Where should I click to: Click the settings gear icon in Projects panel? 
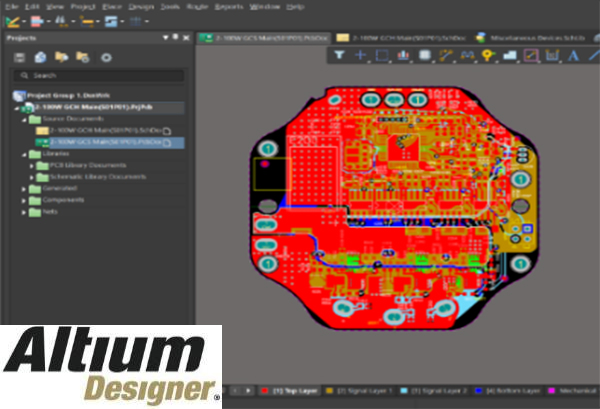point(106,58)
